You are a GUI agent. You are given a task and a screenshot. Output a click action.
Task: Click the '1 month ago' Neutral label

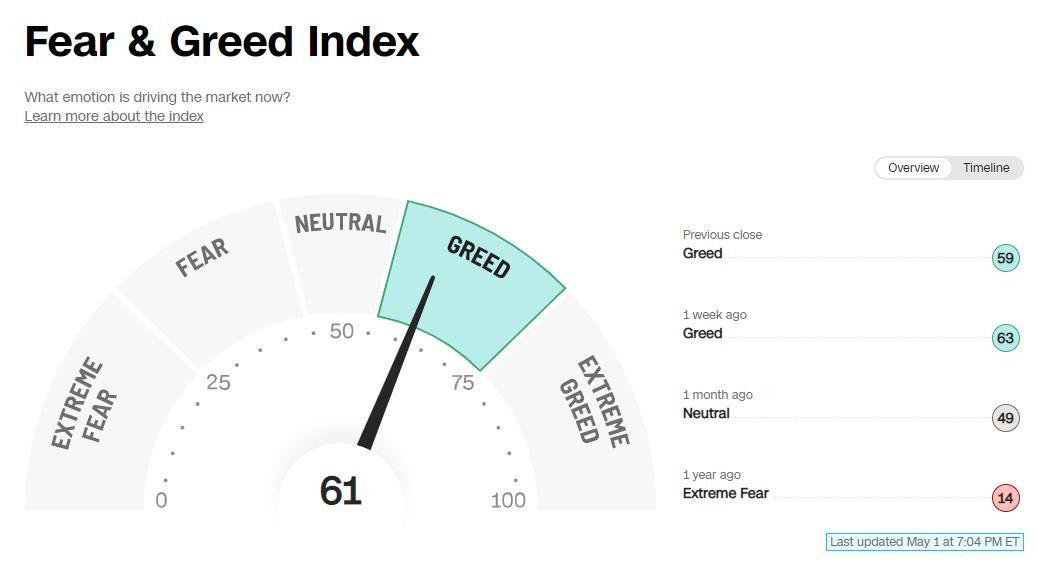tap(706, 414)
